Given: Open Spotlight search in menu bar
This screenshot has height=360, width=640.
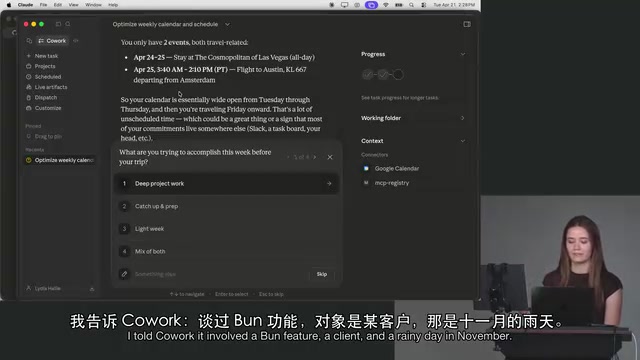Looking at the screenshot, I should tap(411, 5).
